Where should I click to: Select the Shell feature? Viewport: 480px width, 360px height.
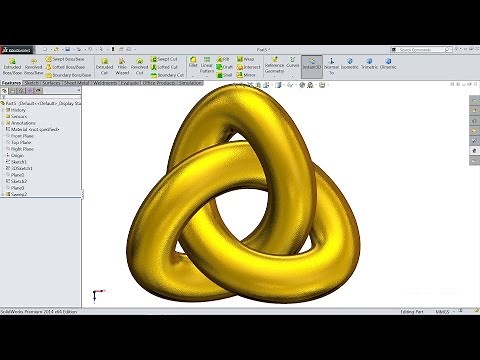(x=224, y=75)
